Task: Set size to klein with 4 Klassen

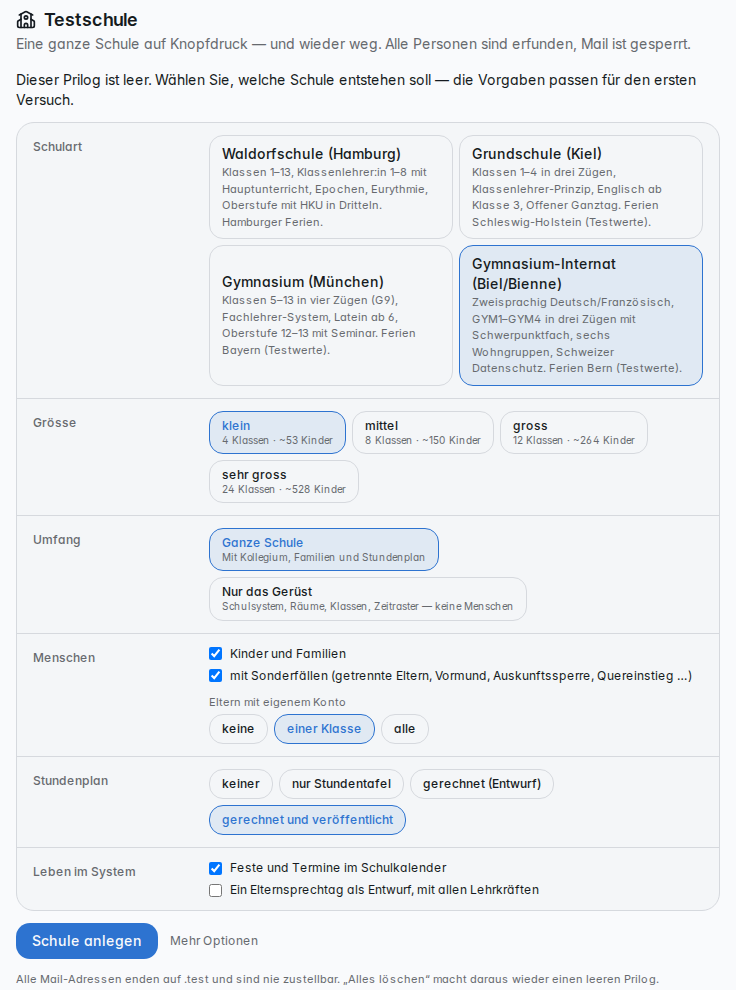Action: point(277,432)
